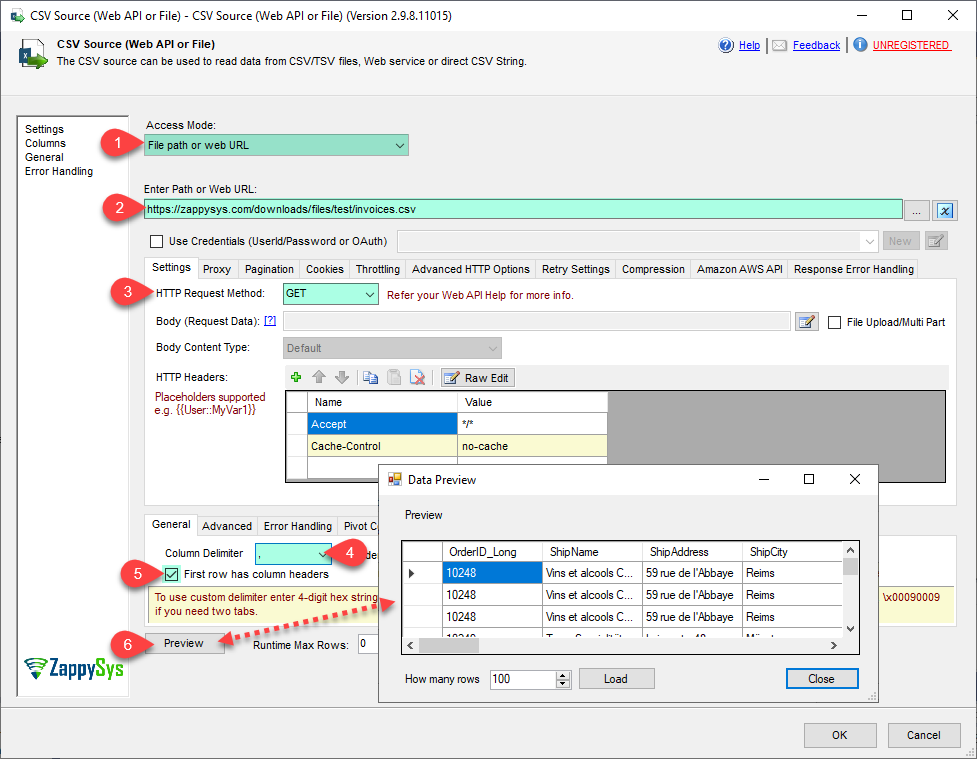The width and height of the screenshot is (977, 759).
Task: Click the Runtime Max Rows field
Action: tap(368, 644)
